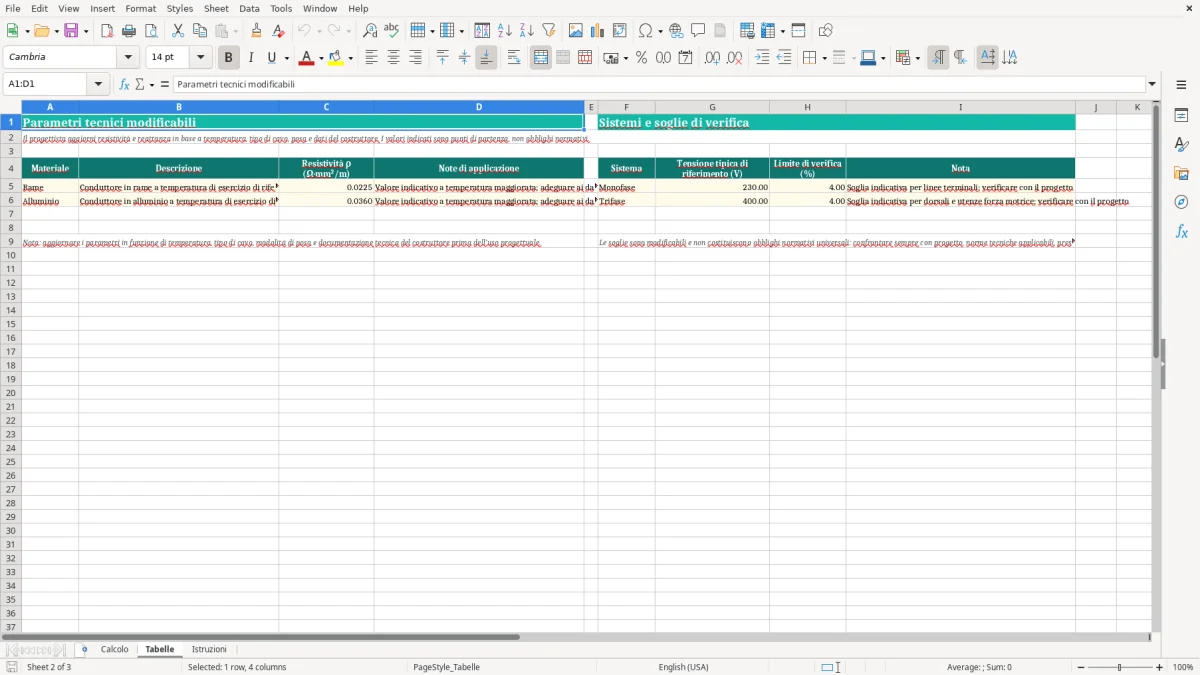Toggle Merge and Center Cells
The width and height of the screenshot is (1200, 675).
[541, 58]
